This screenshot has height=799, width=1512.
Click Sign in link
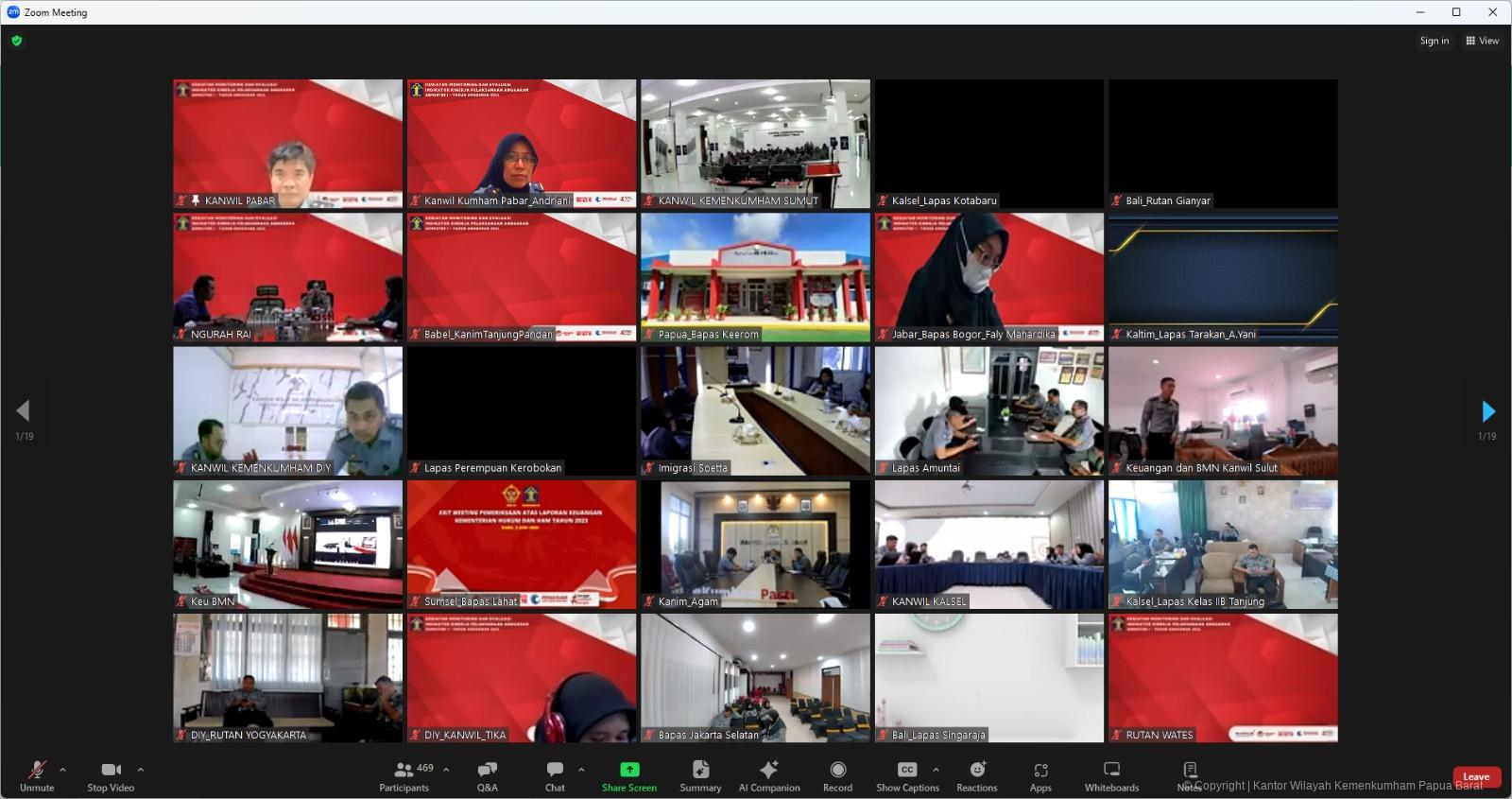[1434, 41]
